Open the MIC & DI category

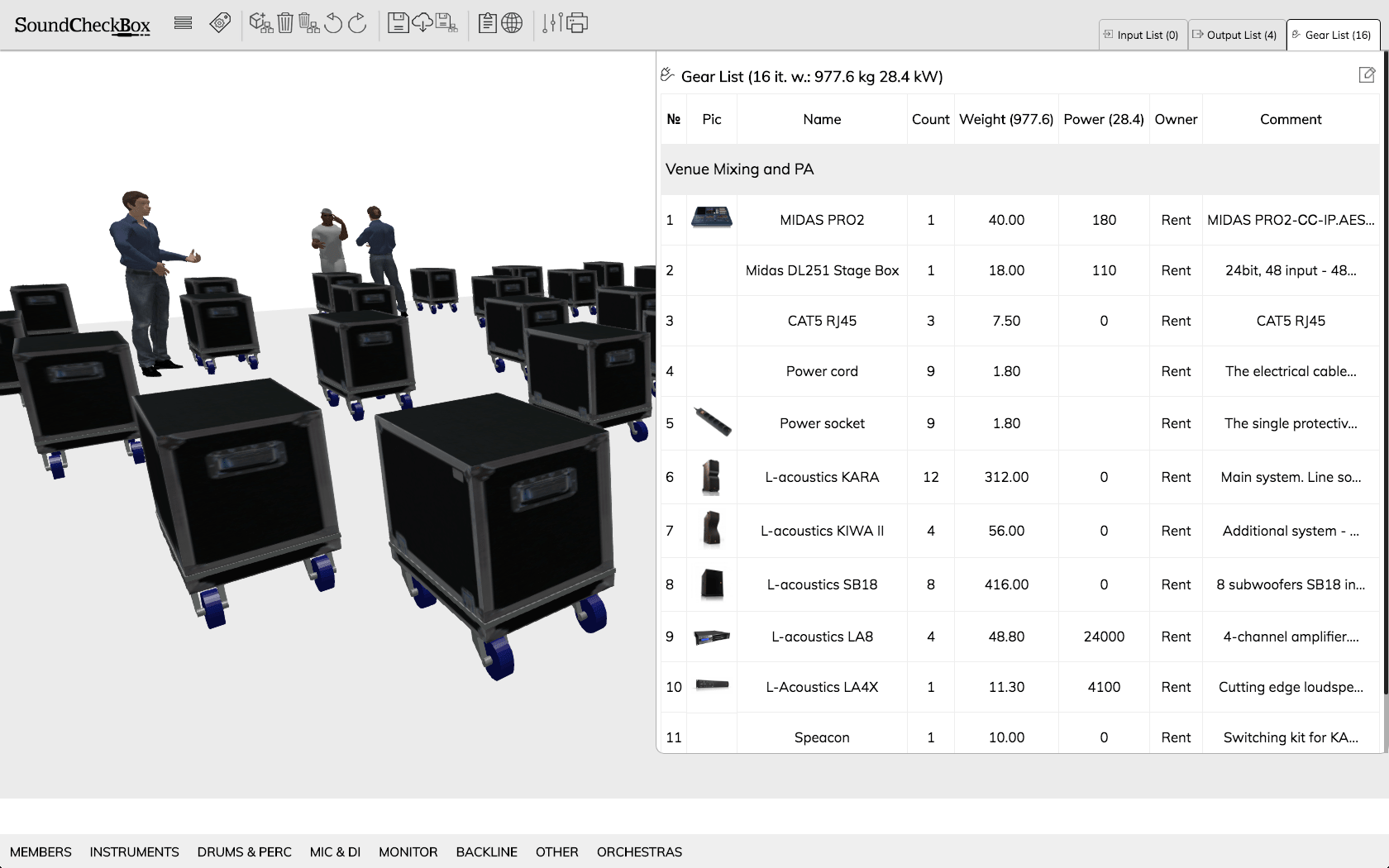tap(335, 851)
